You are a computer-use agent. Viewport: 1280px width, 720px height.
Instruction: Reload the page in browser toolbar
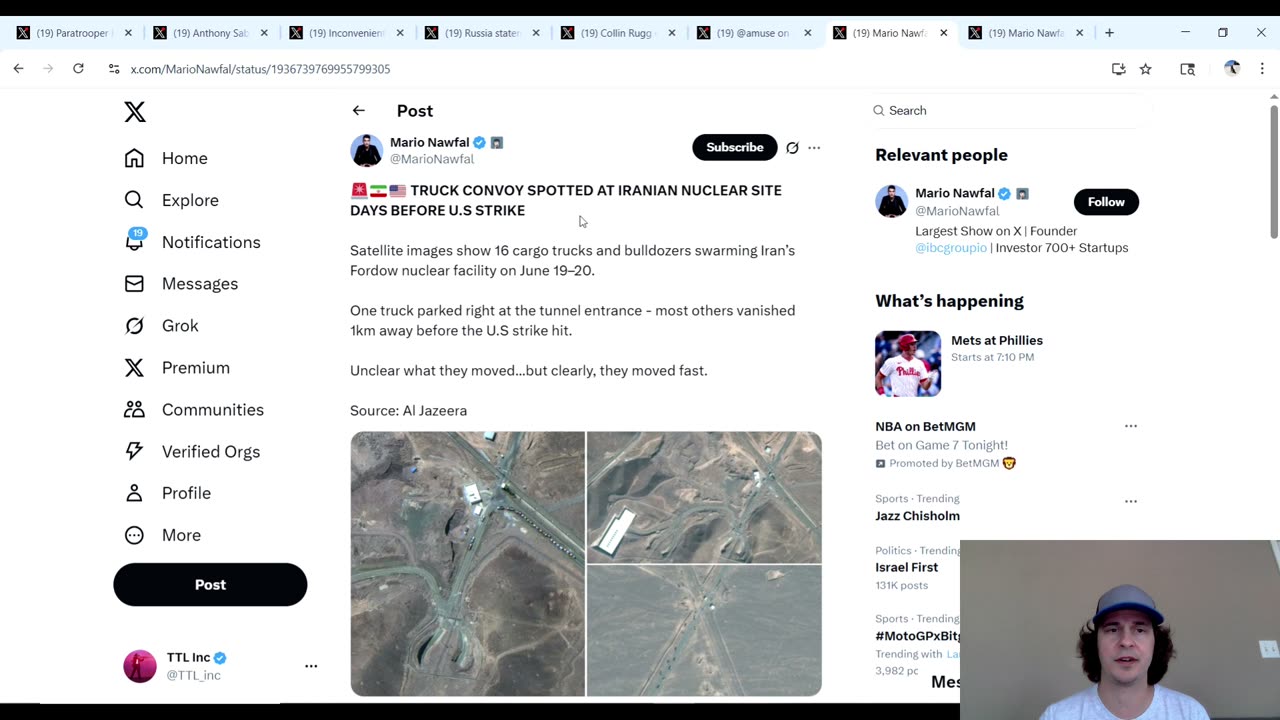[78, 69]
